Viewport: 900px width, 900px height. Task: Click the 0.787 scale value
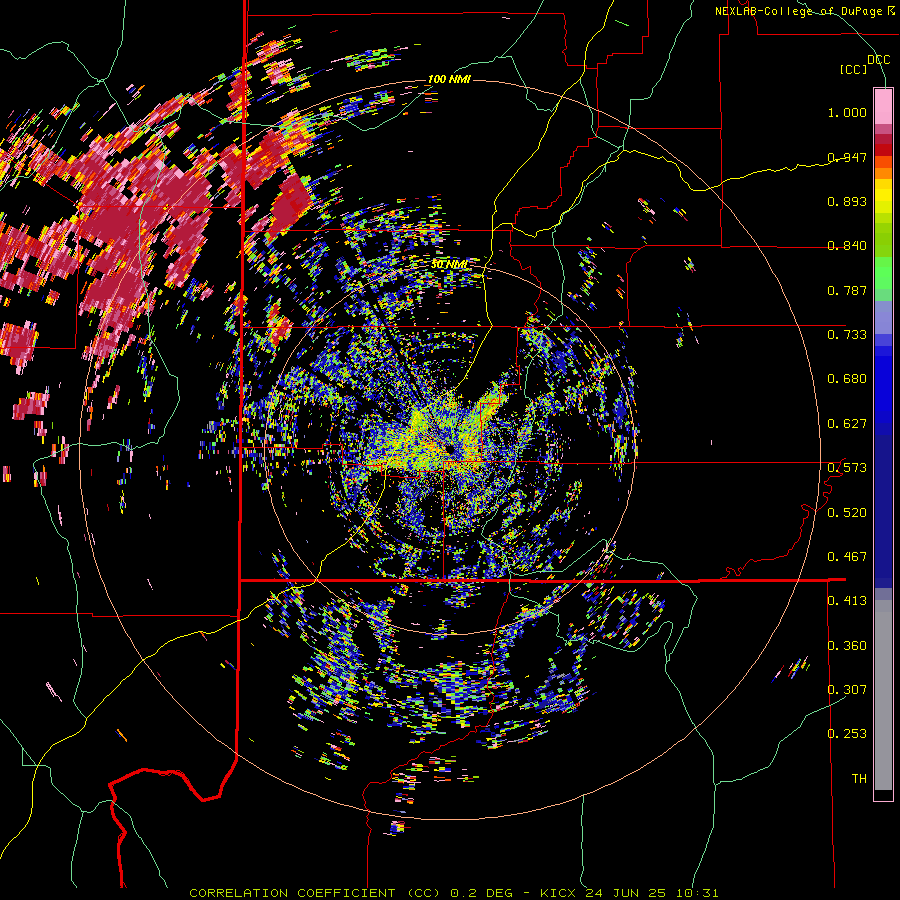[x=847, y=290]
